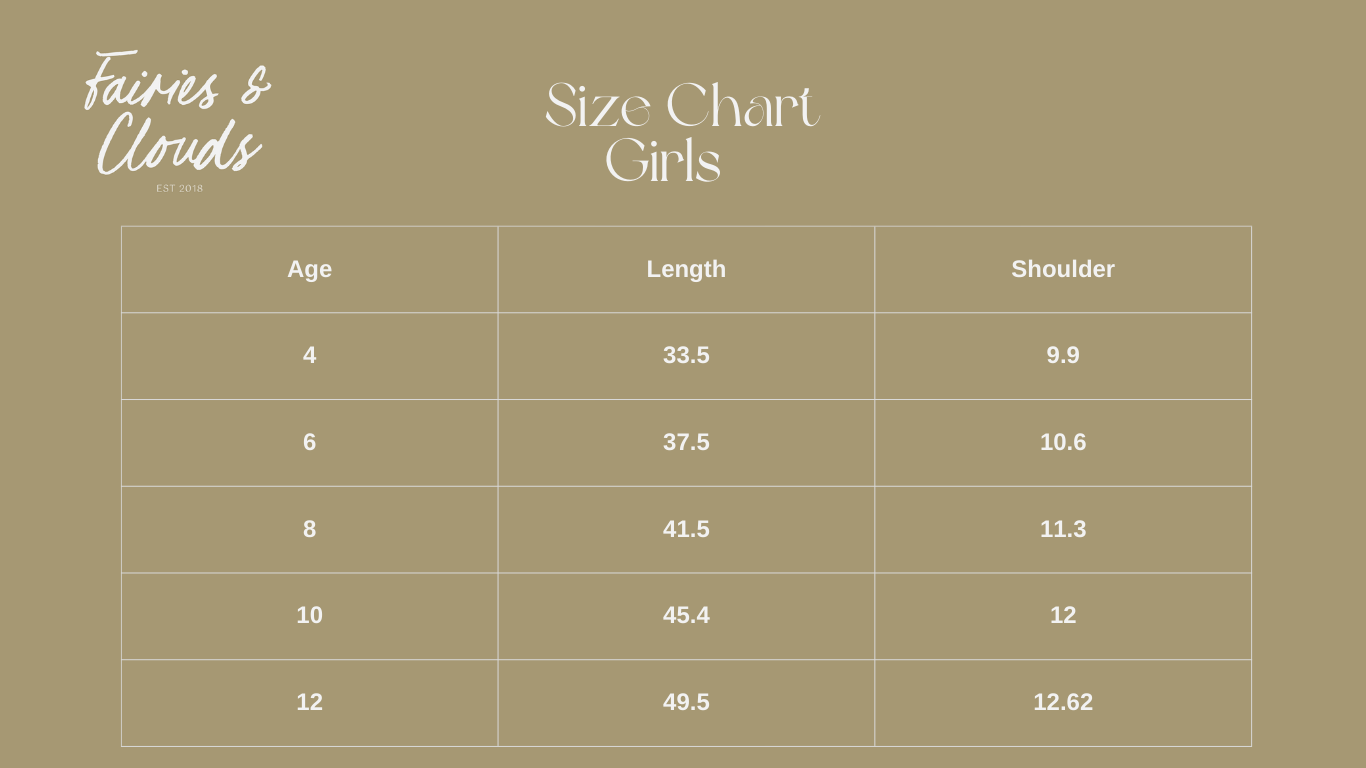Select the age 4 cell

coord(309,355)
